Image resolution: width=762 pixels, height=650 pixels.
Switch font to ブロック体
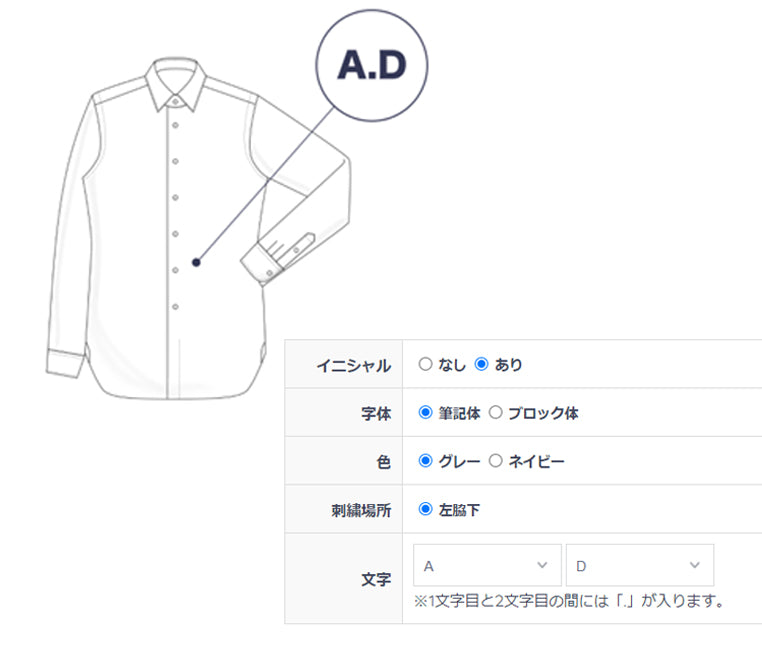495,413
